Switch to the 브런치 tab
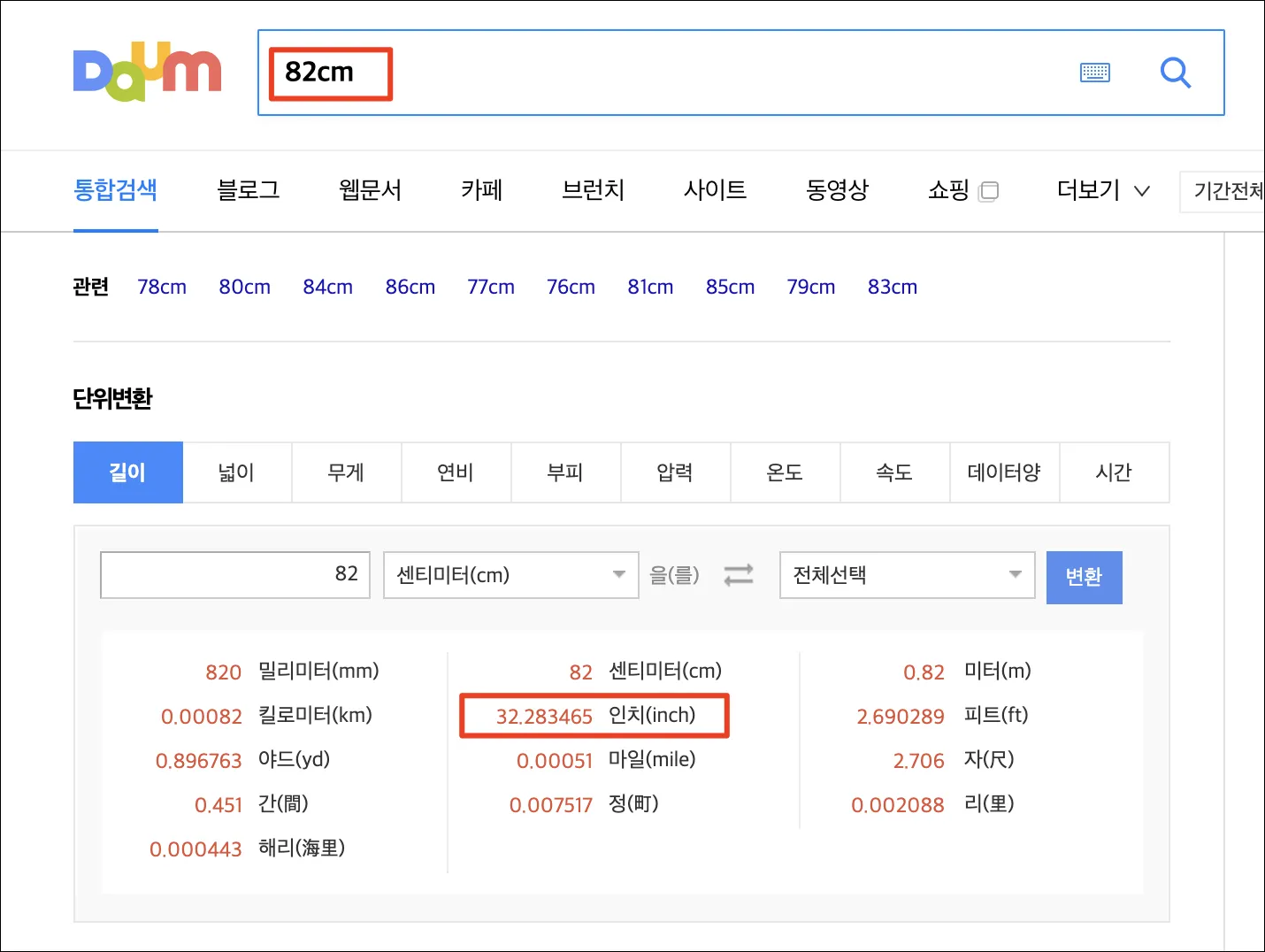 click(593, 190)
